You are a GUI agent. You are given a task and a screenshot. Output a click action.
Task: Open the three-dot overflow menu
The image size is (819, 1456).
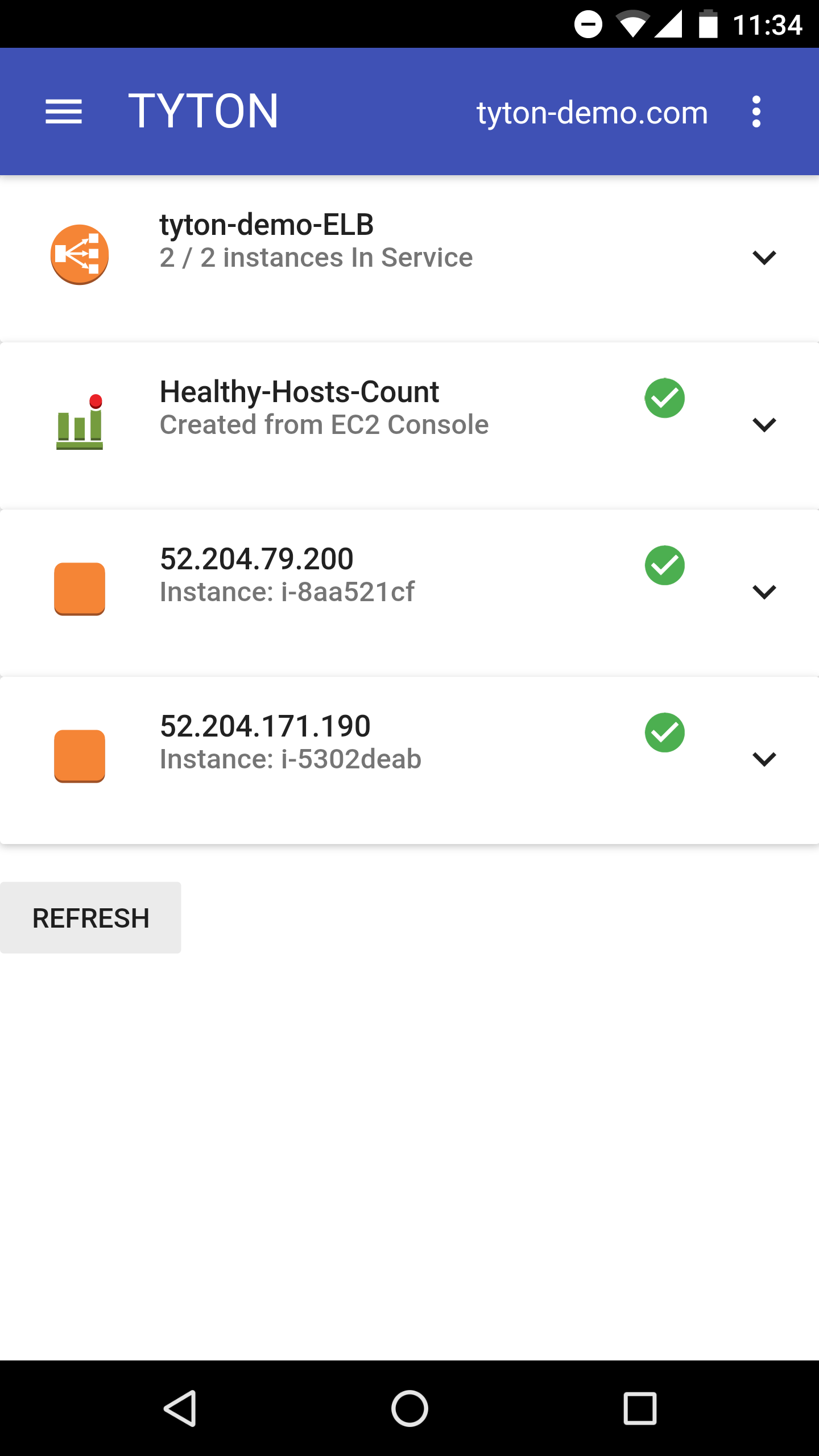[756, 111]
